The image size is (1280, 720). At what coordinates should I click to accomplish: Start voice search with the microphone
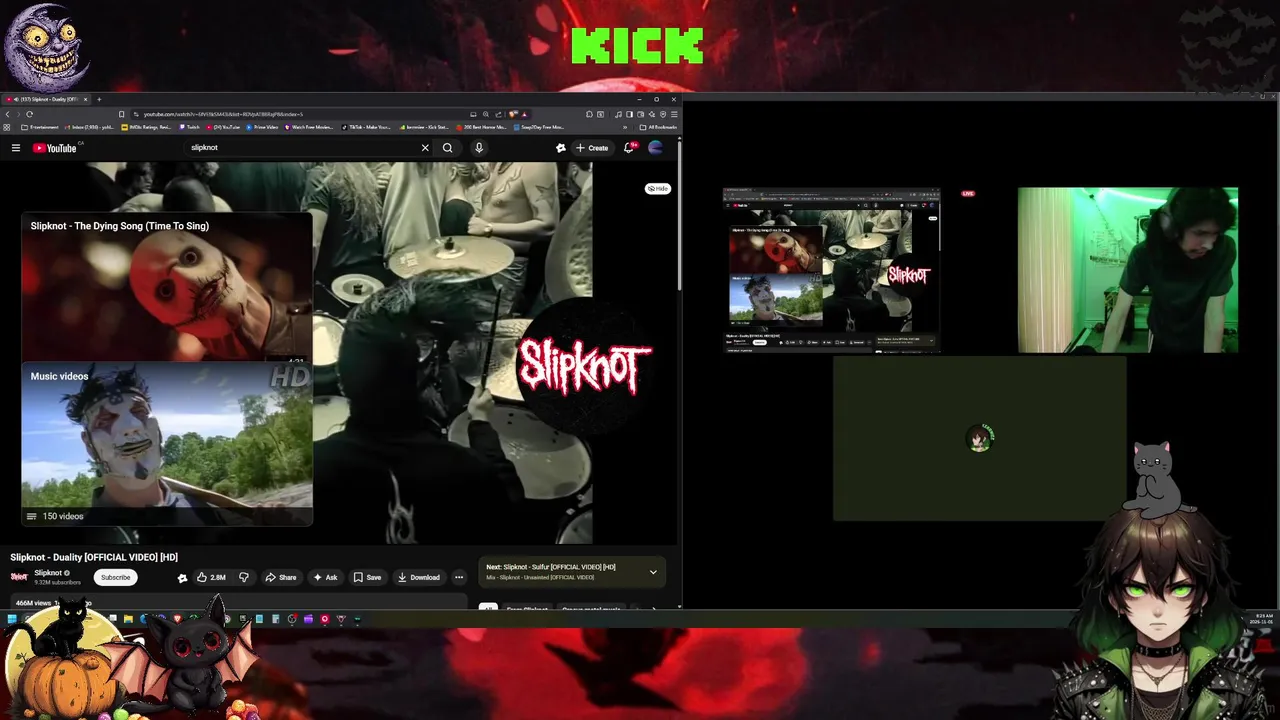[x=479, y=148]
